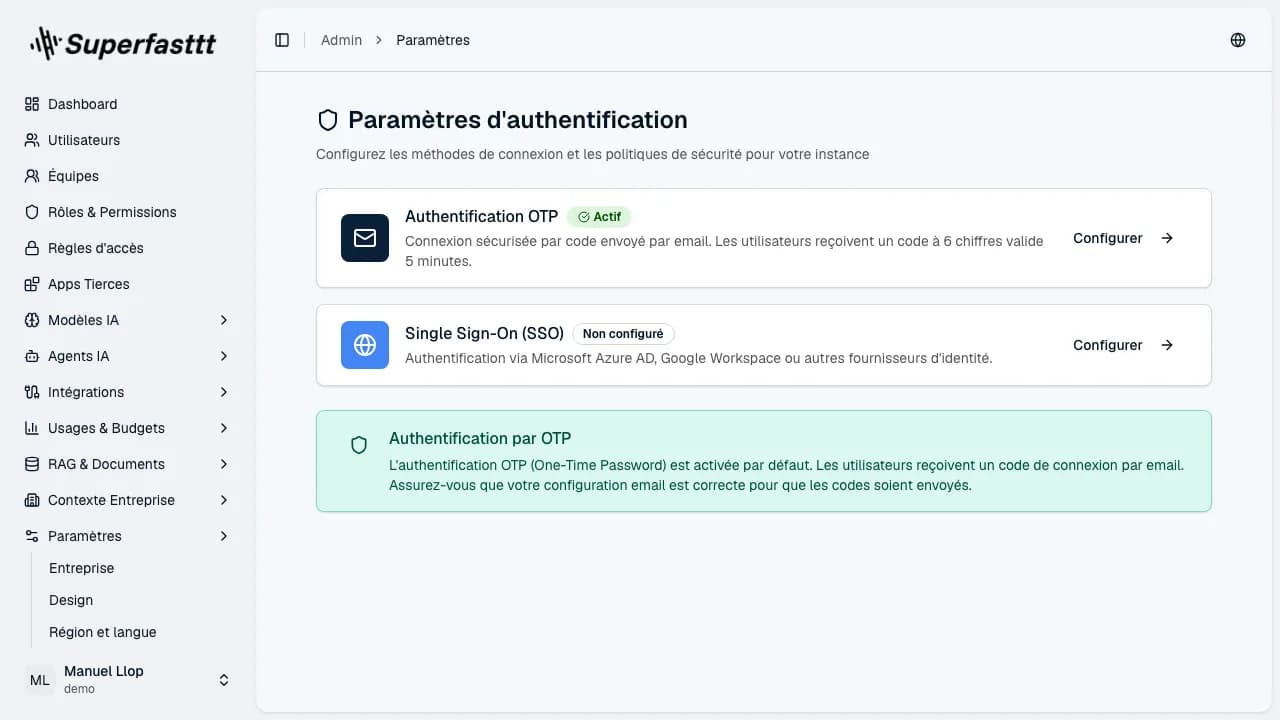The image size is (1280, 720).
Task: Click the Règles d'accès lock icon
Action: click(x=32, y=248)
